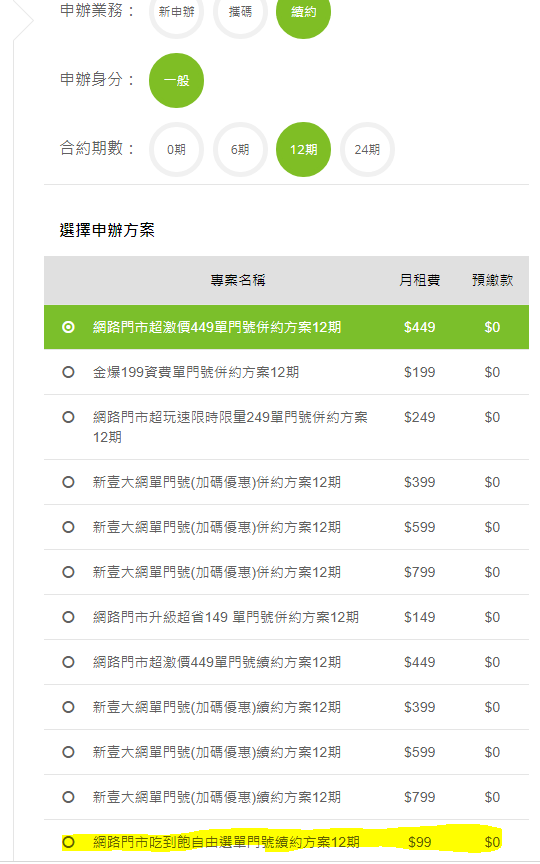Pick the 網路門市超激價449 續約方案 radio
540x864 pixels.
(x=68, y=662)
